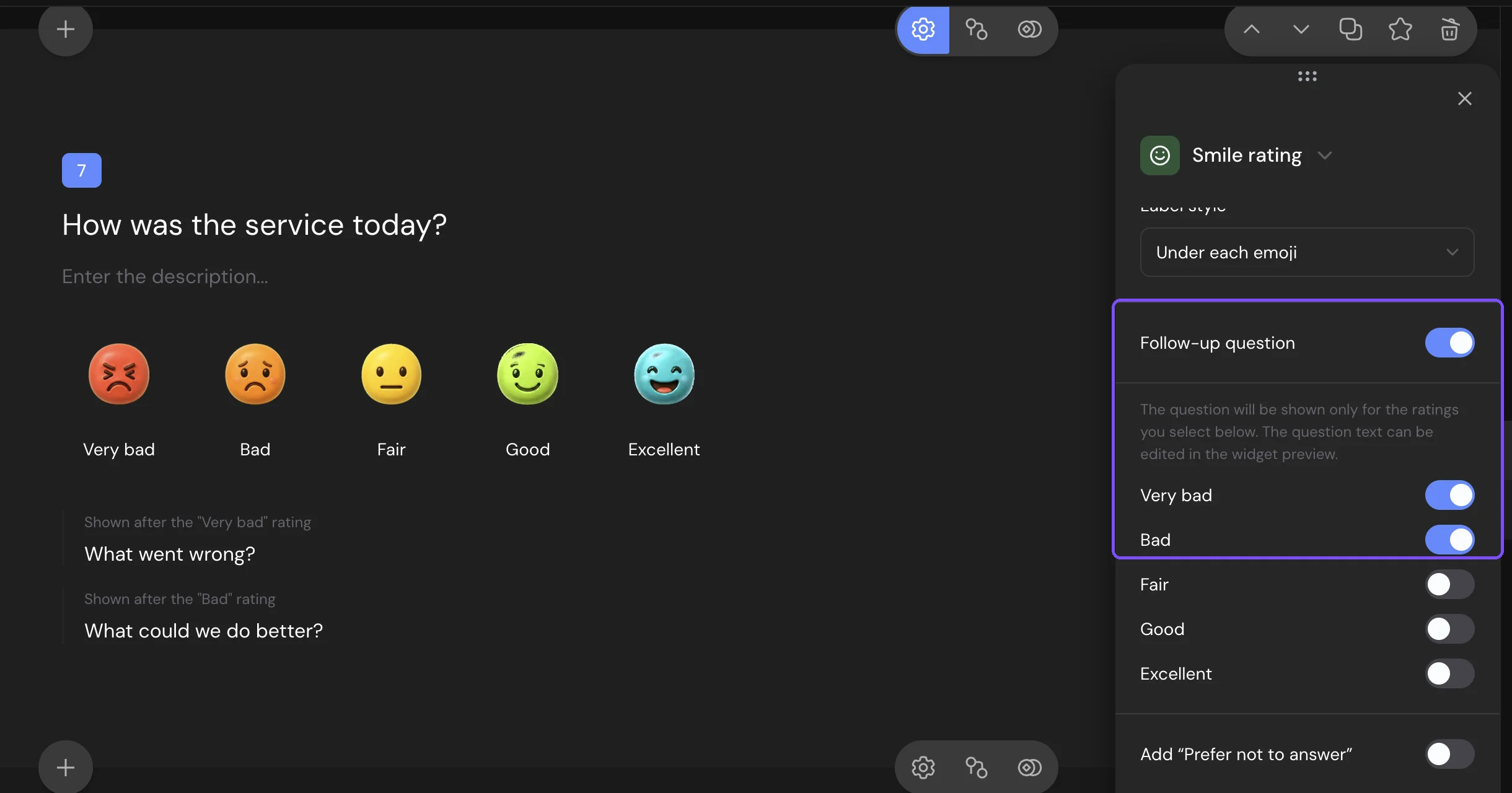Click the bottom visibility eye icon
This screenshot has width=1512, height=793.
point(1029,768)
